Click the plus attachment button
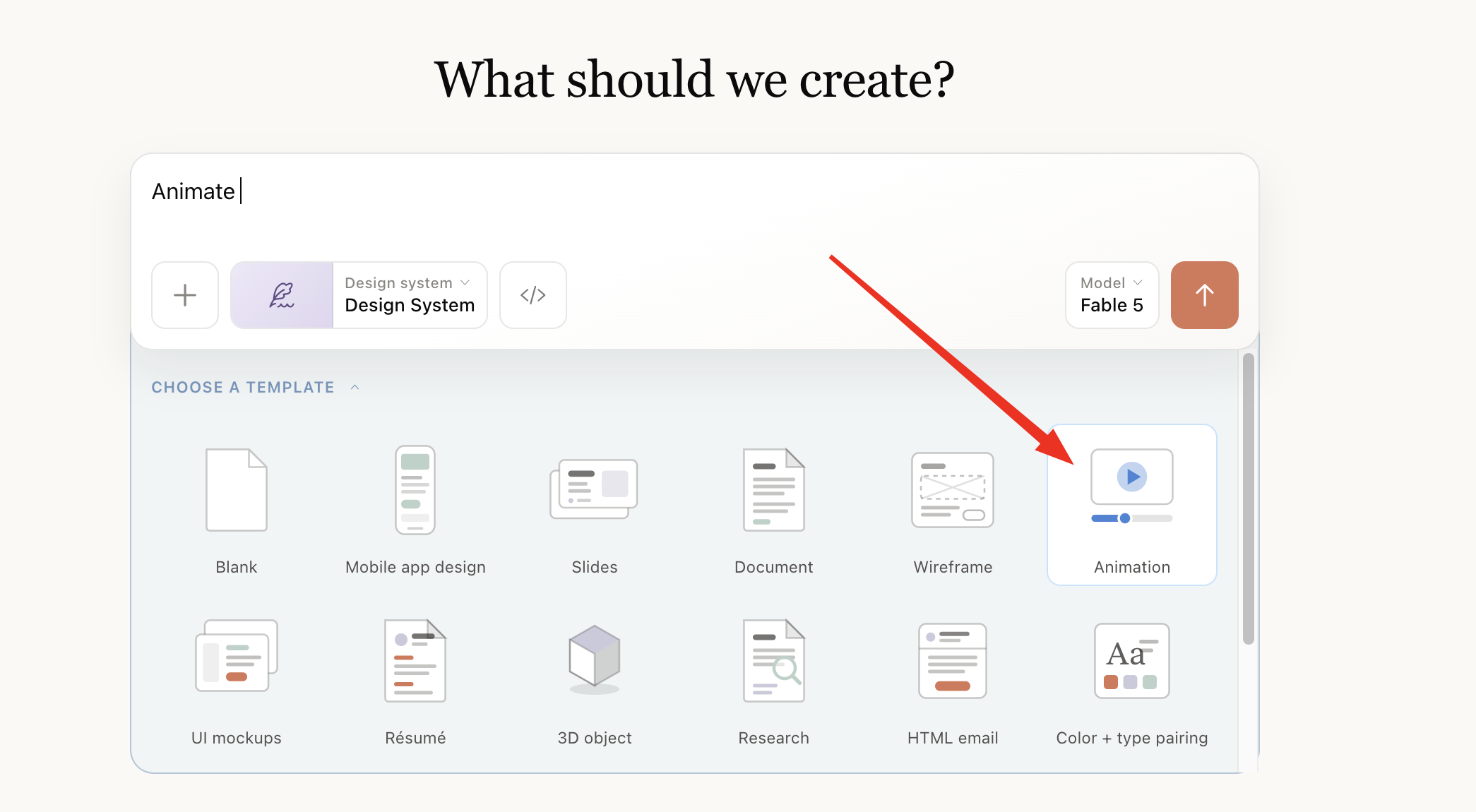The height and width of the screenshot is (812, 1476). point(185,295)
